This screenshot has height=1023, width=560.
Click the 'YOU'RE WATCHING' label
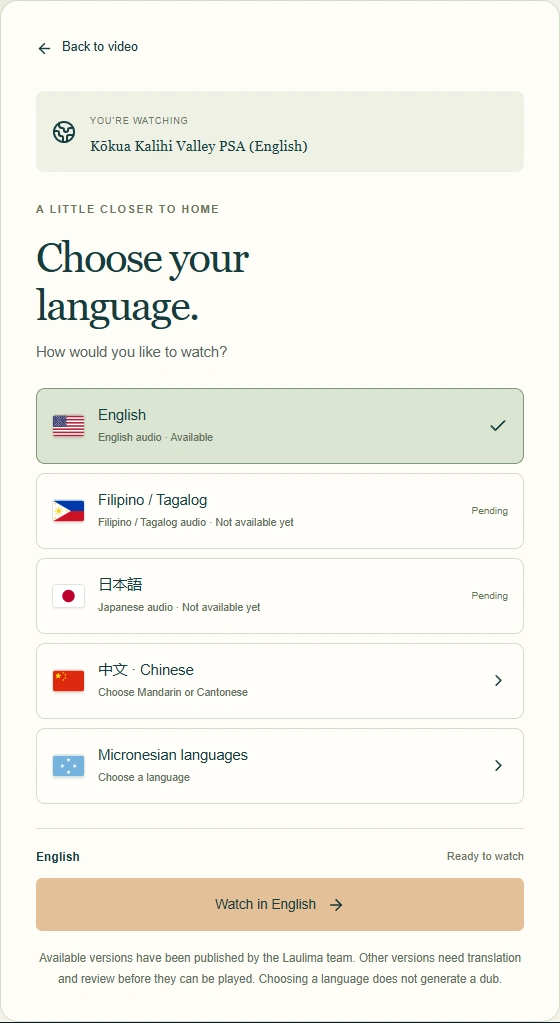coord(139,121)
